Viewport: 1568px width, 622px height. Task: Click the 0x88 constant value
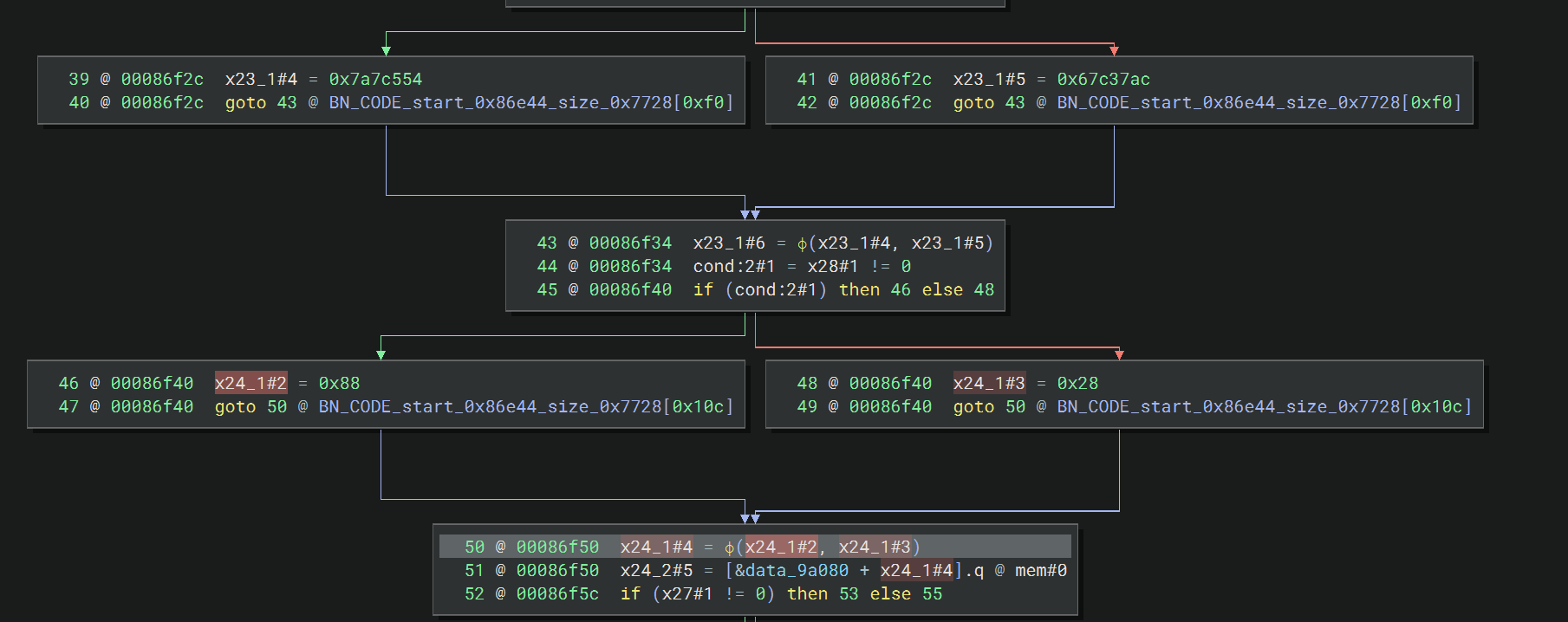339,383
